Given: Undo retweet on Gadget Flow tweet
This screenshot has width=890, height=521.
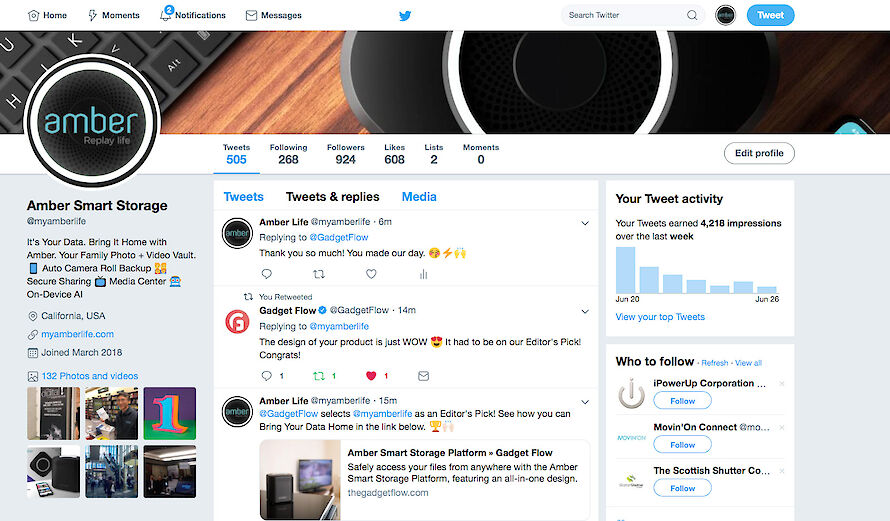Looking at the screenshot, I should [x=319, y=376].
